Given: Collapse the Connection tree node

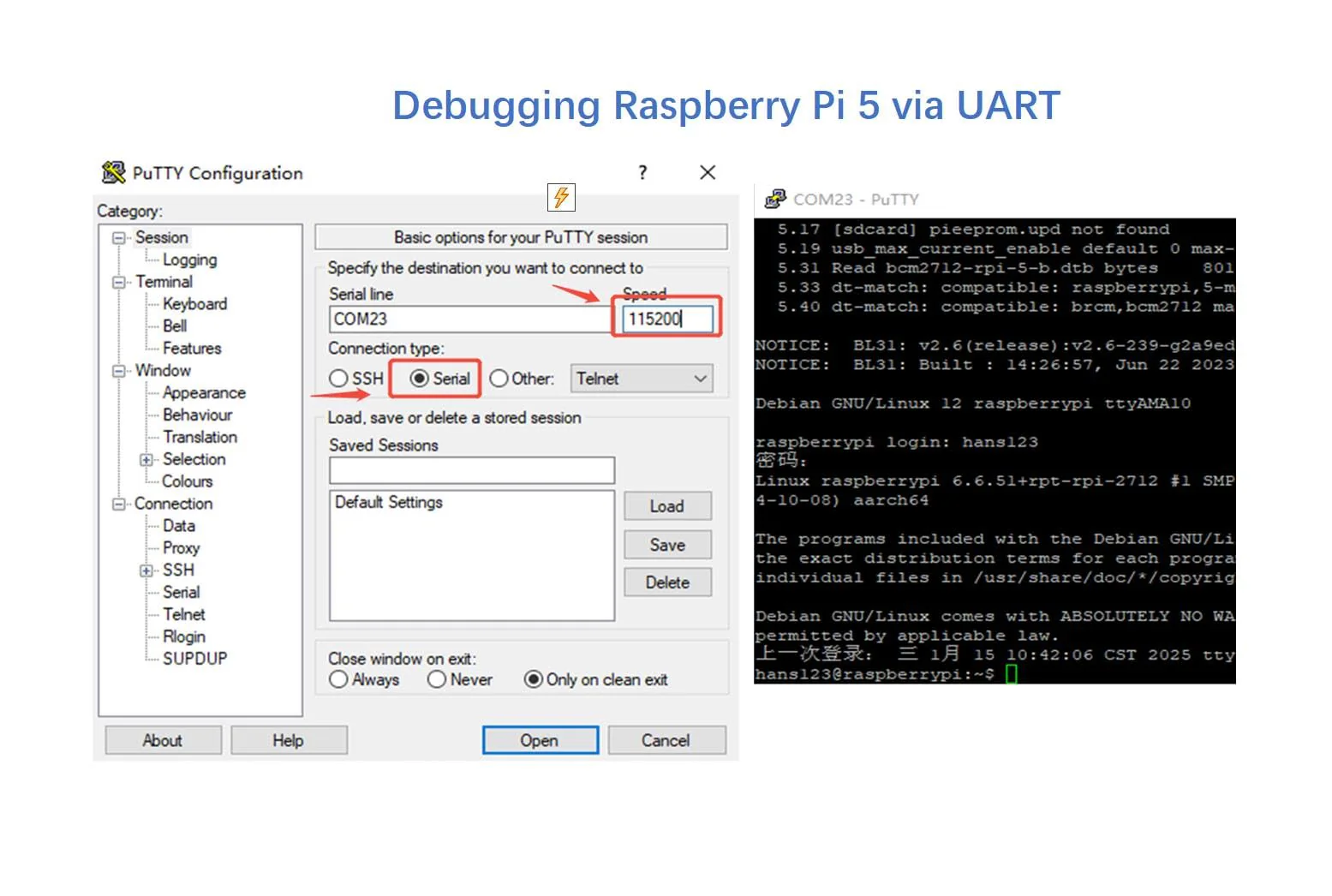Looking at the screenshot, I should pos(119,504).
